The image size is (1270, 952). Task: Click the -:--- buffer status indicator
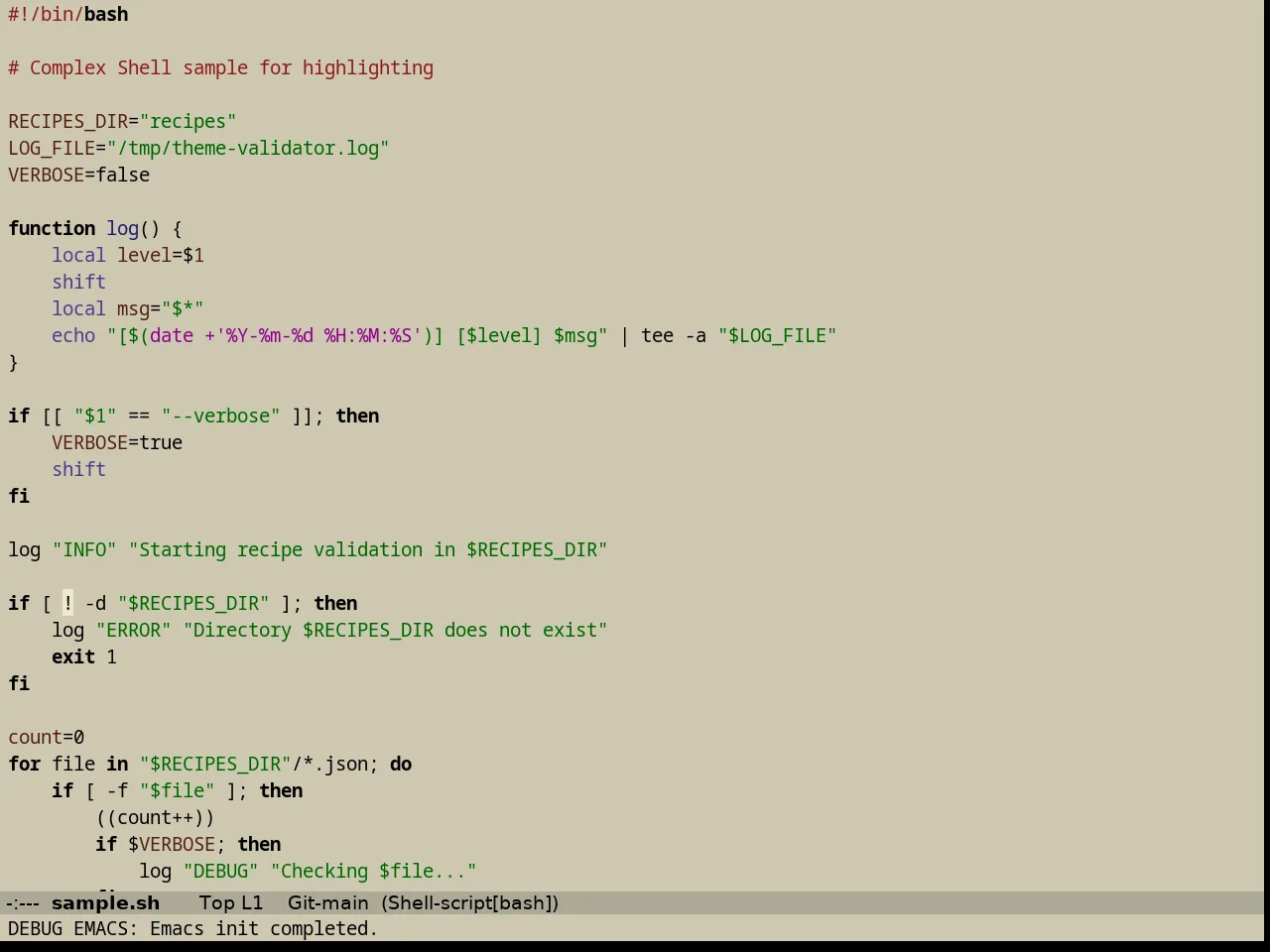[x=23, y=902]
